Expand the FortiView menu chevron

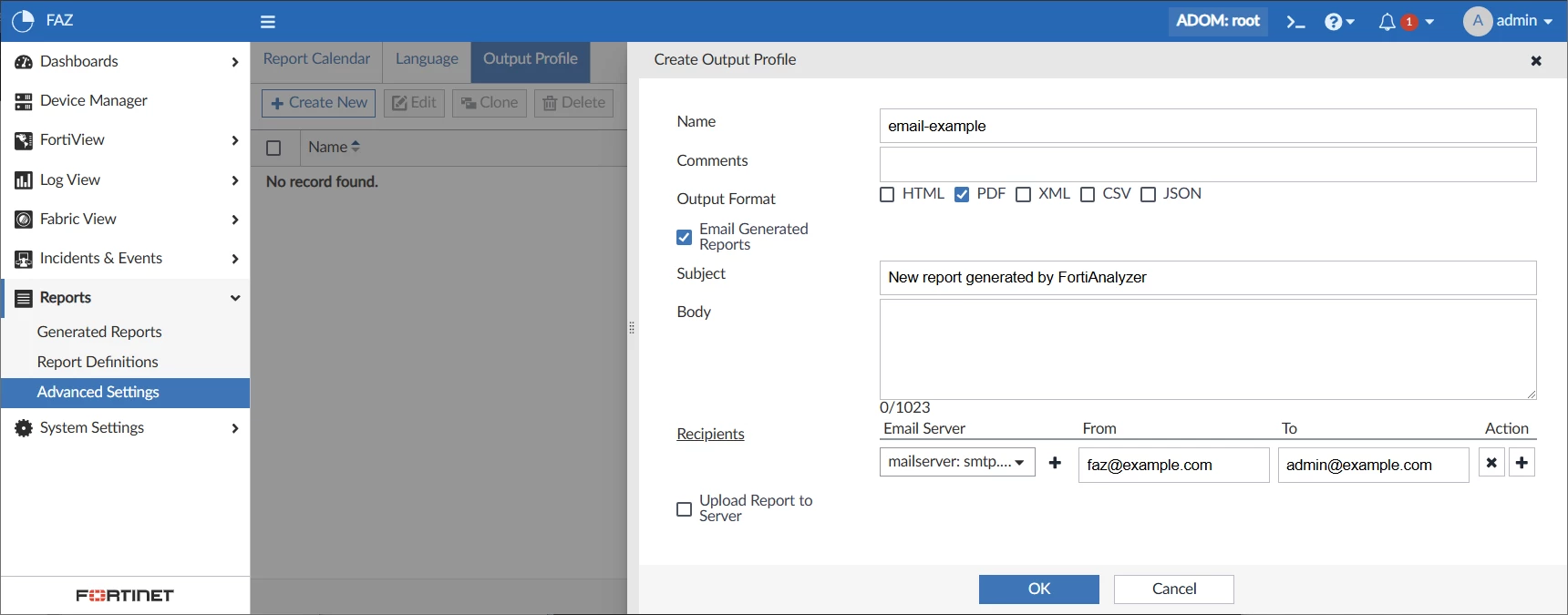click(x=235, y=140)
